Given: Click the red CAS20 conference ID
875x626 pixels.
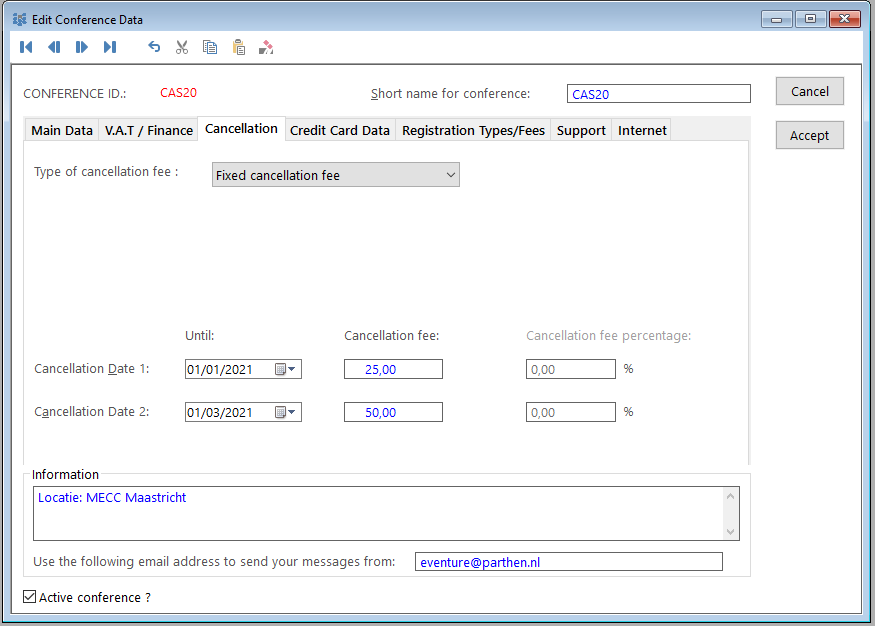Looking at the screenshot, I should pos(179,93).
